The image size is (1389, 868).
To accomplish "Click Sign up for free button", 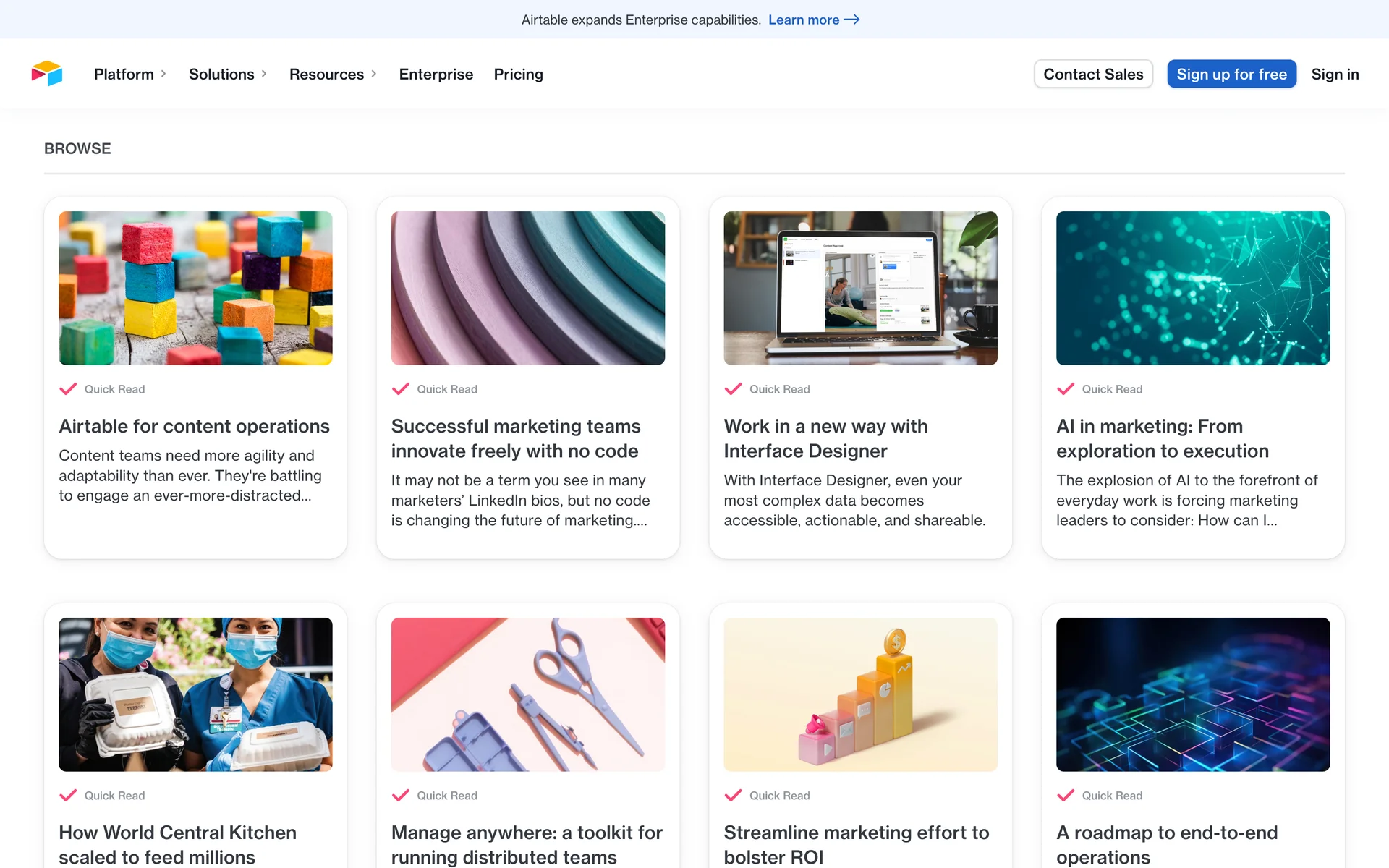I will pos(1231,74).
